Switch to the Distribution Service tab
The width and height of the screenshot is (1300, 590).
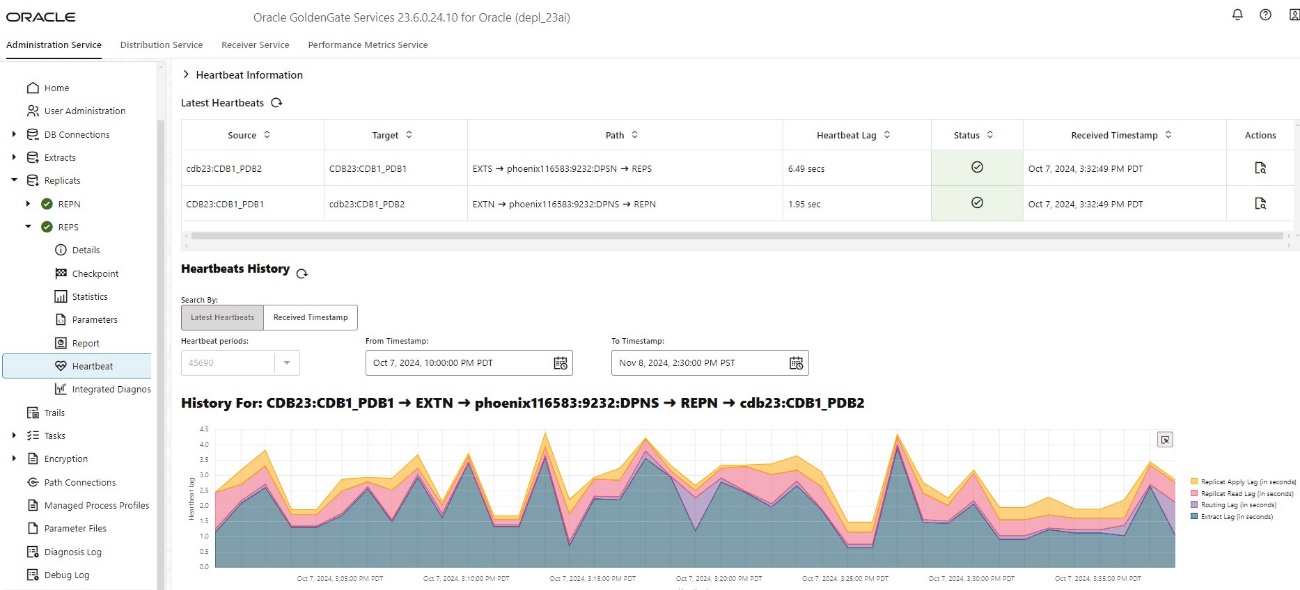pyautogui.click(x=161, y=45)
